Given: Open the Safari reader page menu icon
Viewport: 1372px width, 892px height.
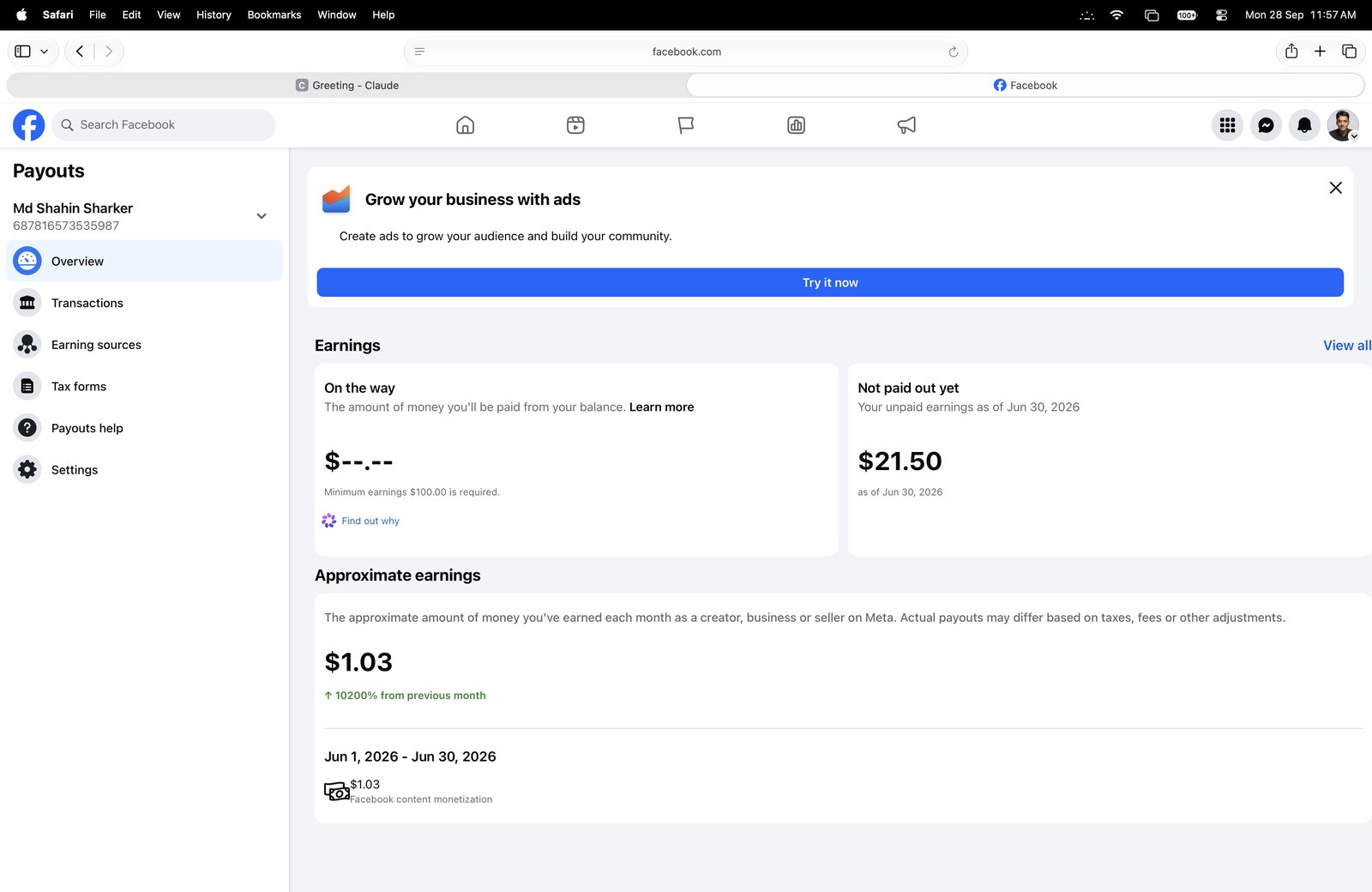Looking at the screenshot, I should tap(419, 51).
